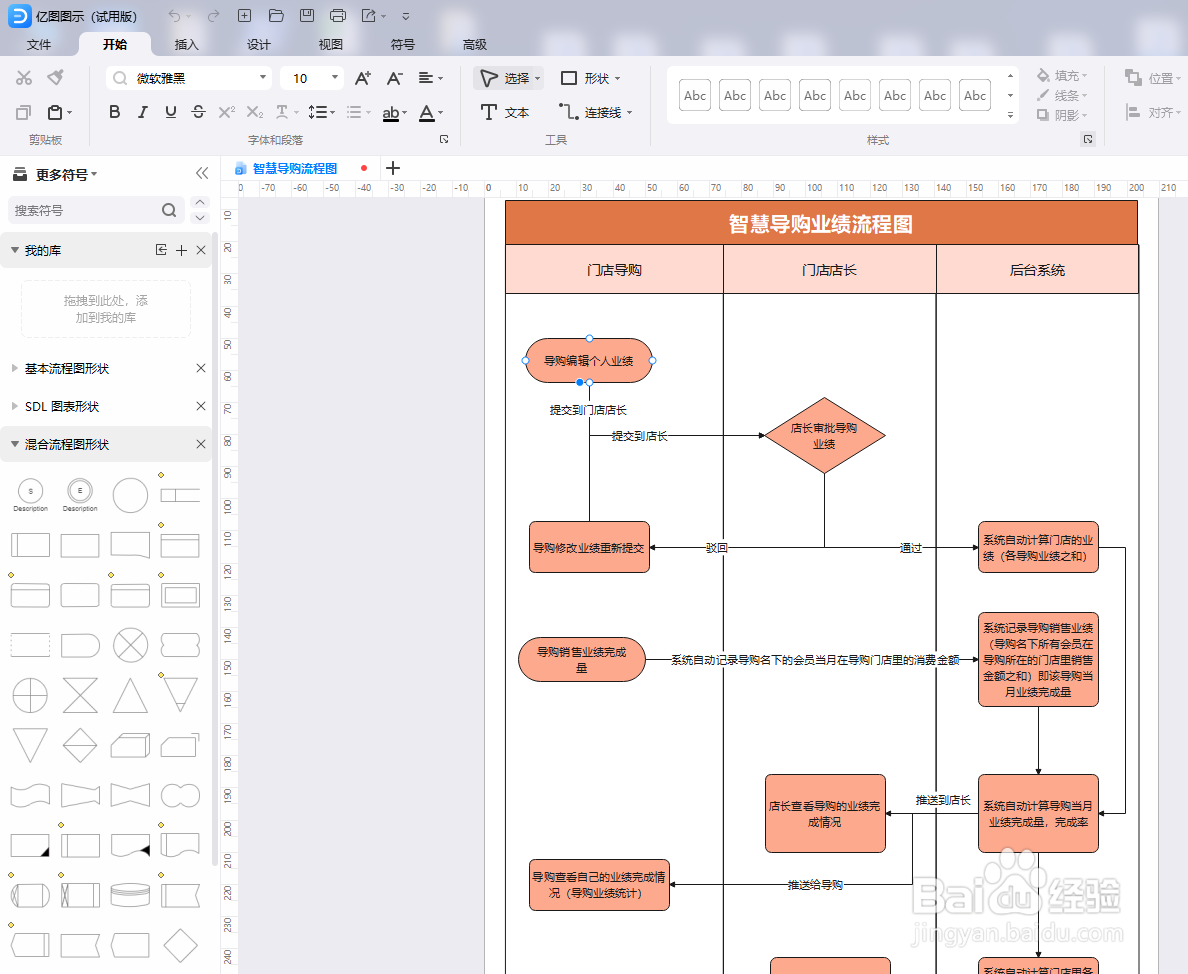1188x974 pixels.
Task: Collapse the My Library section
Action: tap(14, 251)
